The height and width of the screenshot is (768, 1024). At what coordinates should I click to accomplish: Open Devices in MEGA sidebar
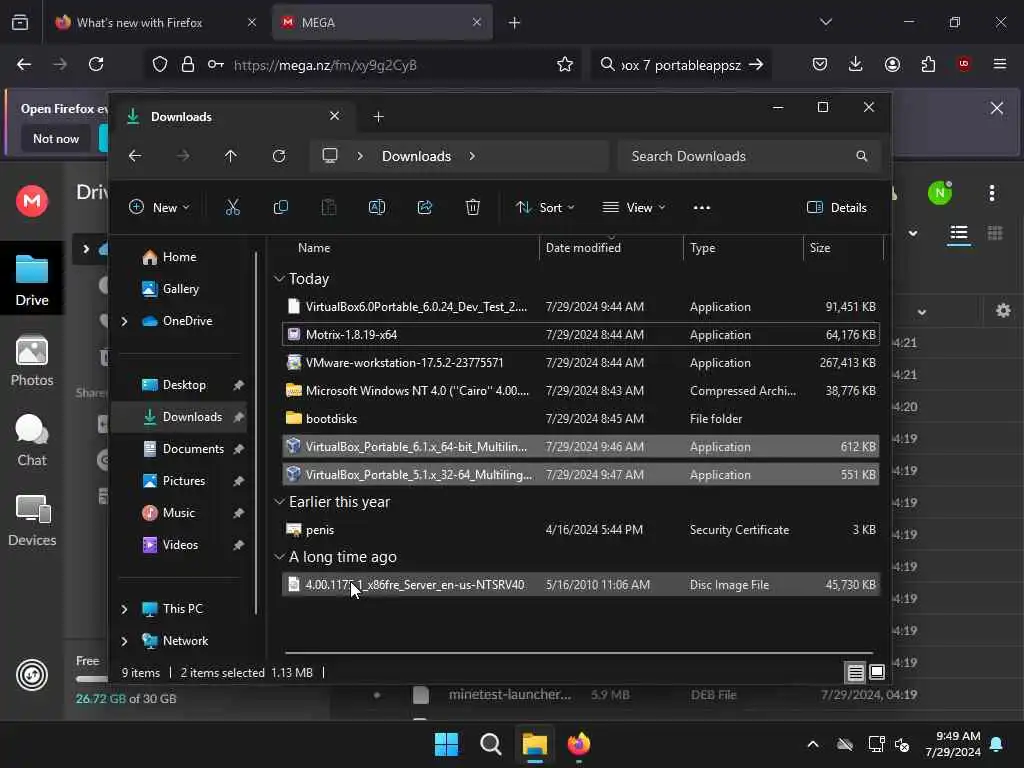tap(32, 520)
